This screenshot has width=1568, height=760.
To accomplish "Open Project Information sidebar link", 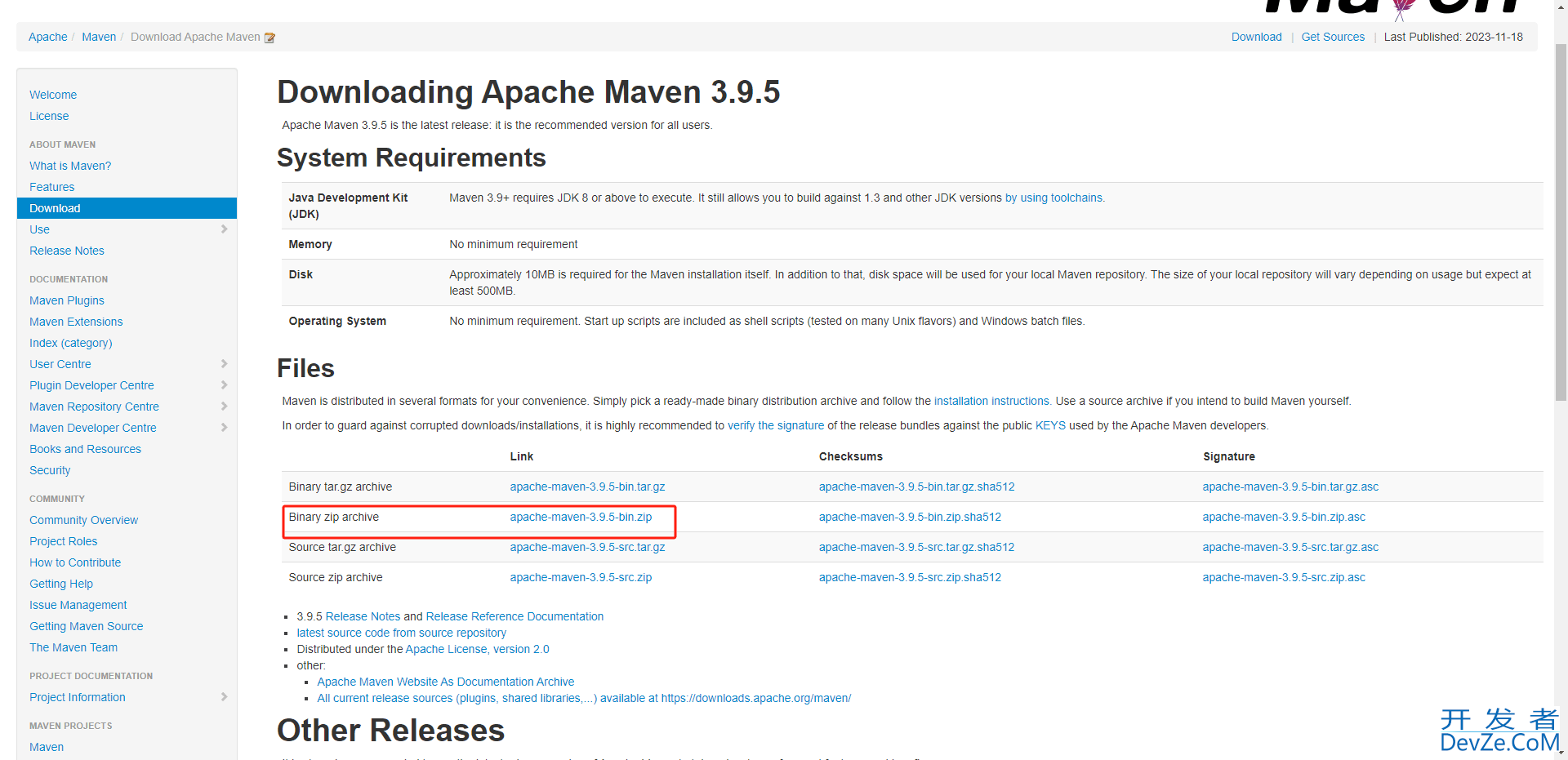I will (78, 697).
